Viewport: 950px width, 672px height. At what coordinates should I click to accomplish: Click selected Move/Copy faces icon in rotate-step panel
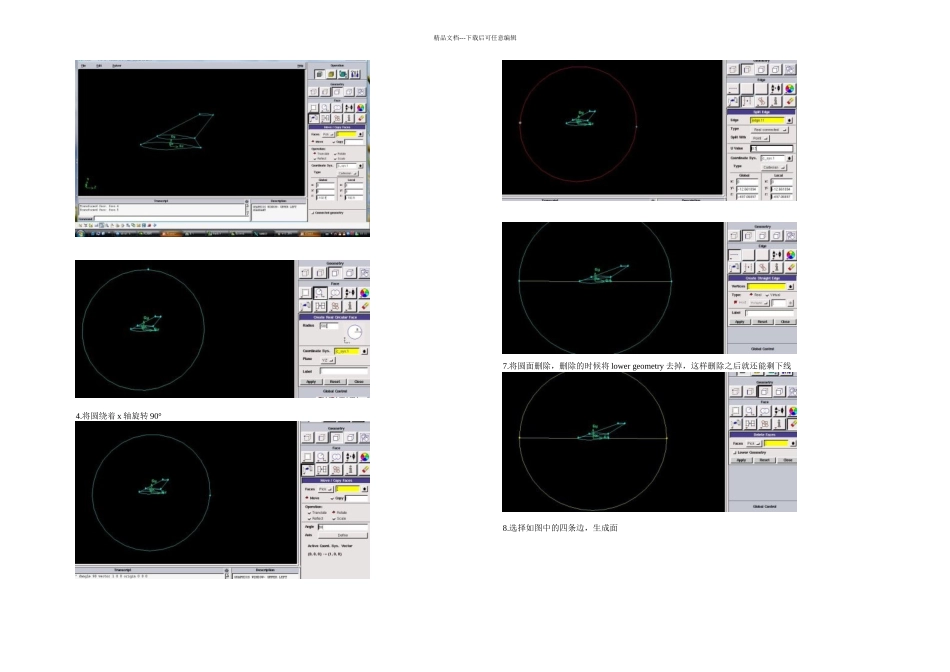308,470
